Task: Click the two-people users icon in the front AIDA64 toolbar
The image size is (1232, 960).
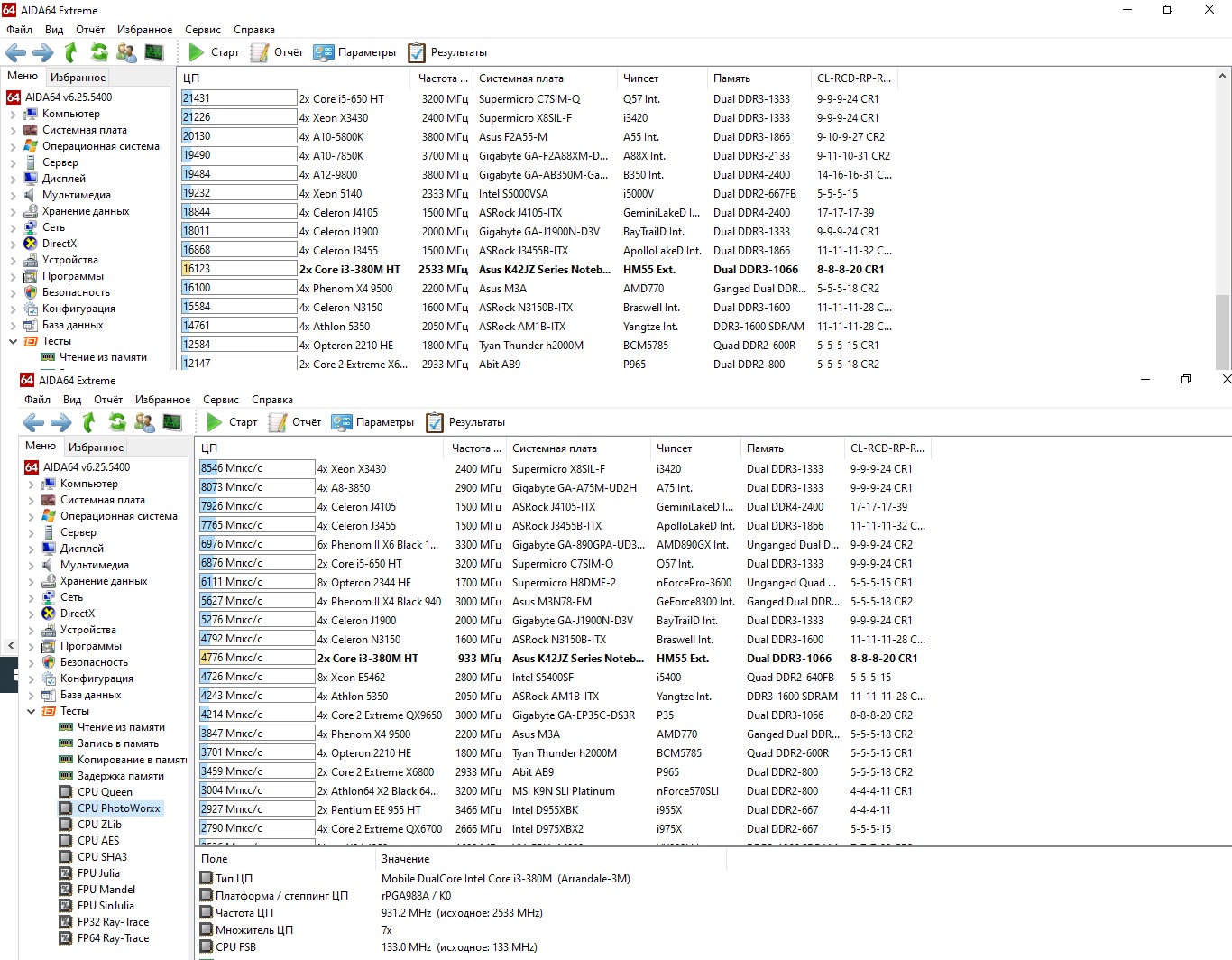Action: (144, 422)
